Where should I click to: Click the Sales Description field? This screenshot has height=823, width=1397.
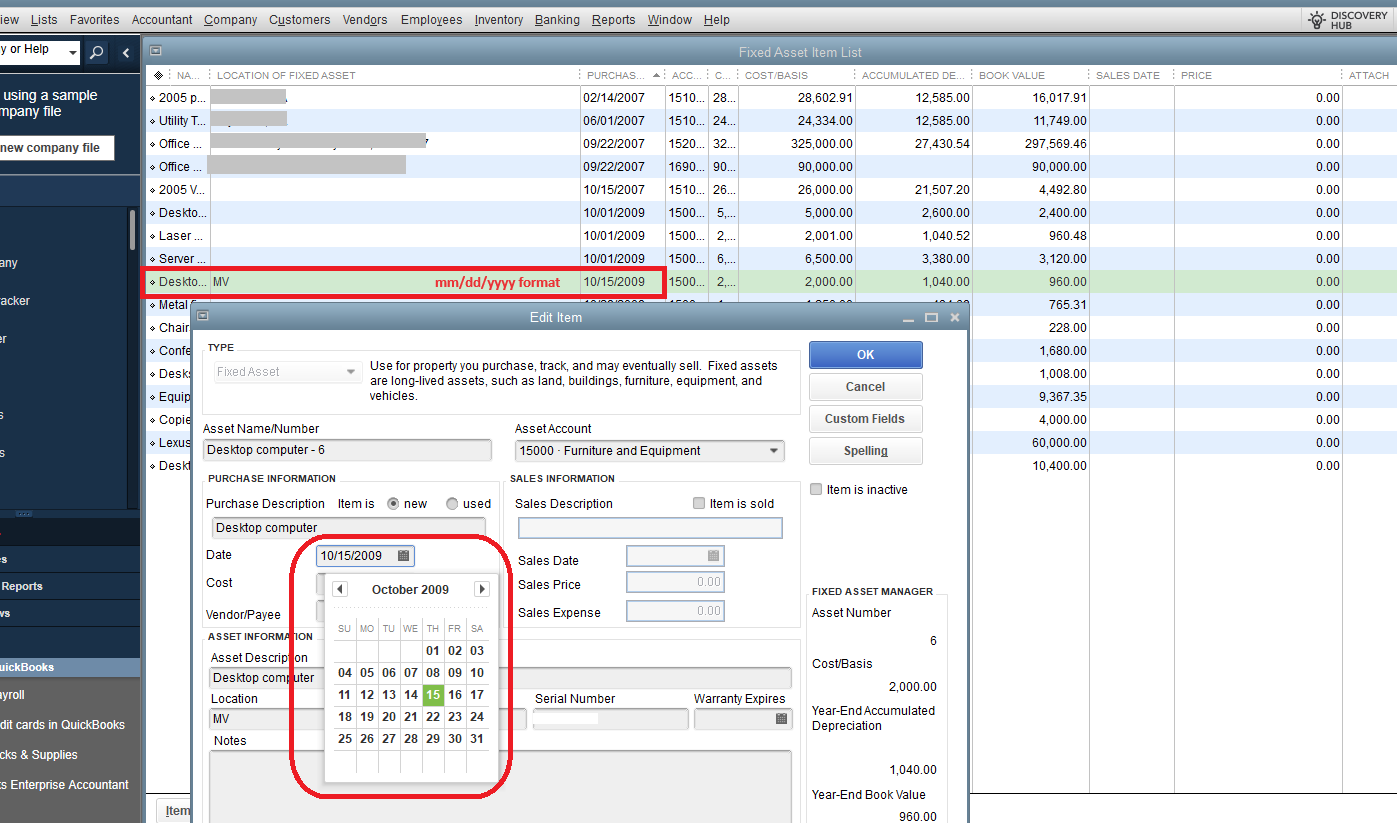[650, 528]
